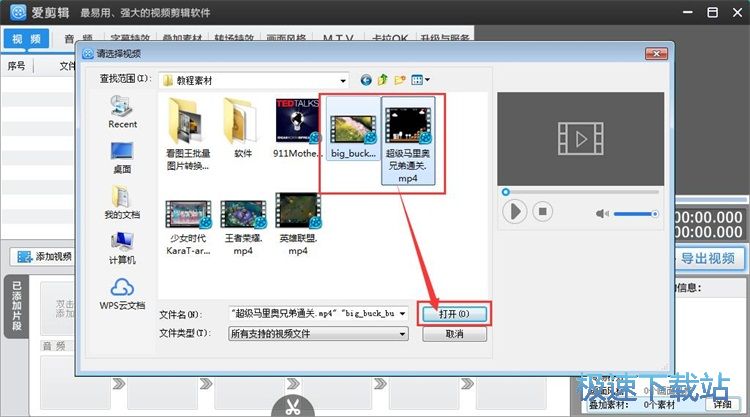Select the big_buck video file
The image size is (750, 417).
(353, 129)
